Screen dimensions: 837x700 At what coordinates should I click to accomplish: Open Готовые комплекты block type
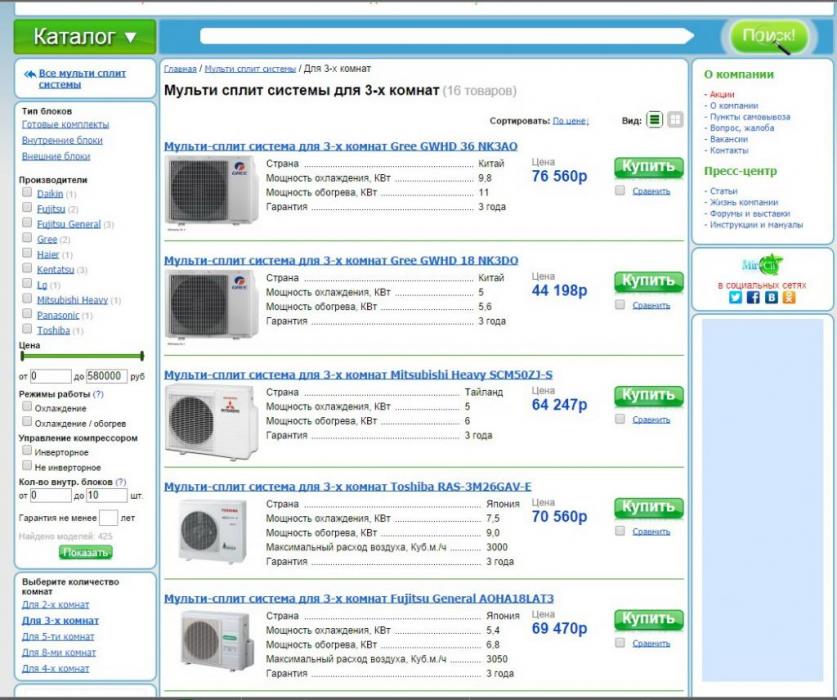(65, 124)
